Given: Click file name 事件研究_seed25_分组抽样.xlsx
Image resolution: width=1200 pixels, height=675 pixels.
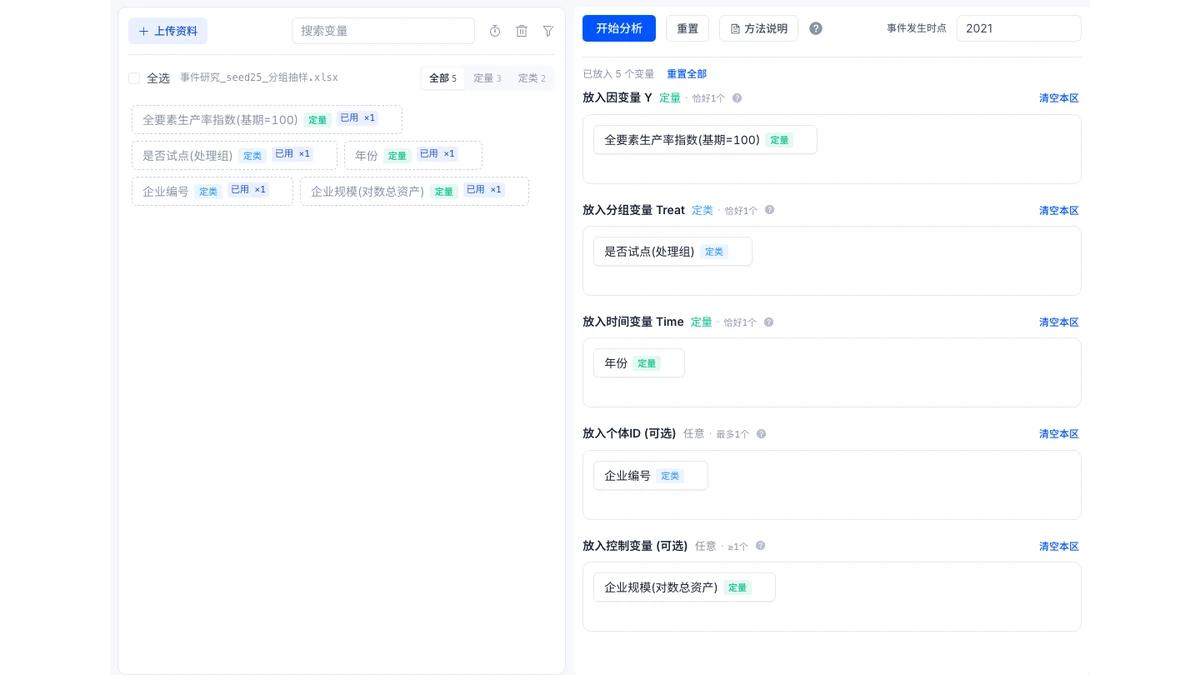Looking at the screenshot, I should [259, 78].
